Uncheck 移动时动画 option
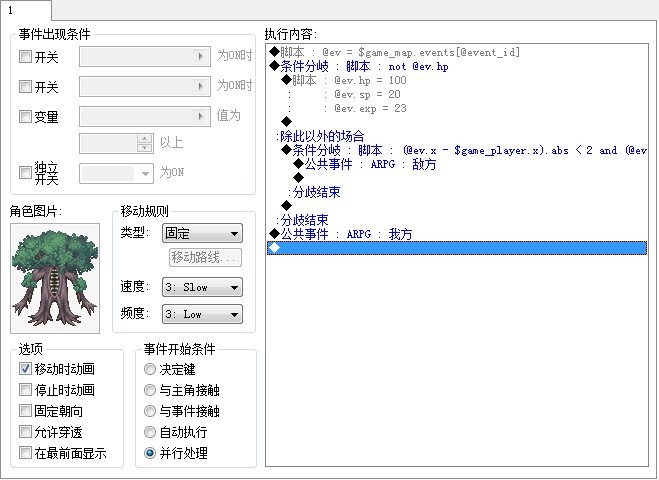 pos(25,369)
